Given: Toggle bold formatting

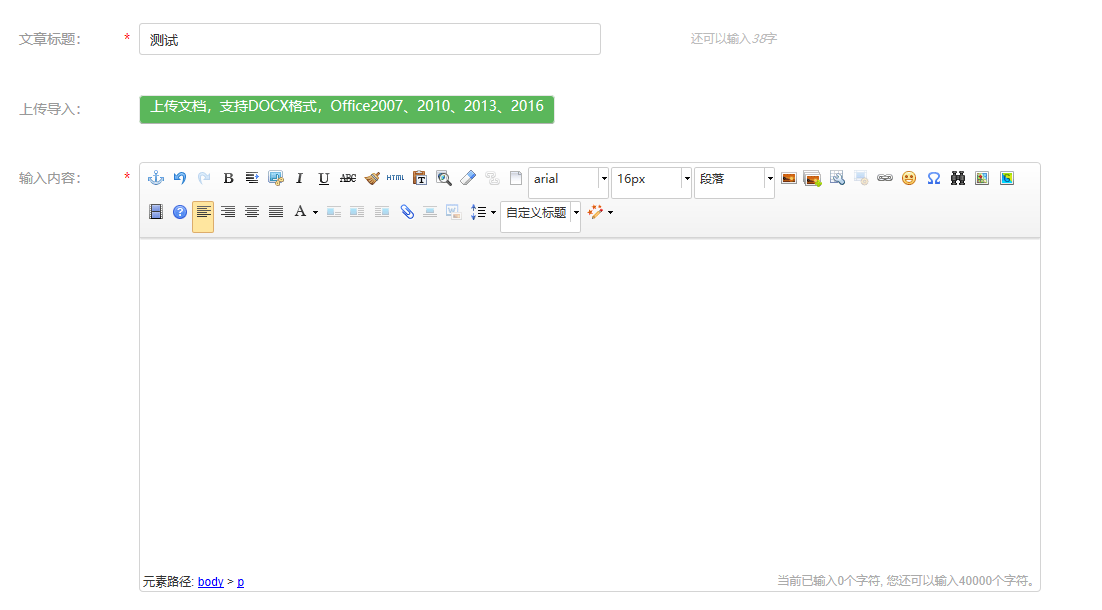Looking at the screenshot, I should coord(228,178).
